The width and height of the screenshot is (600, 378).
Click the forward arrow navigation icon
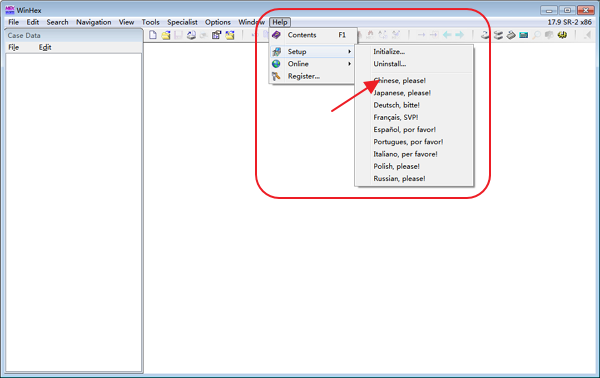[459, 35]
